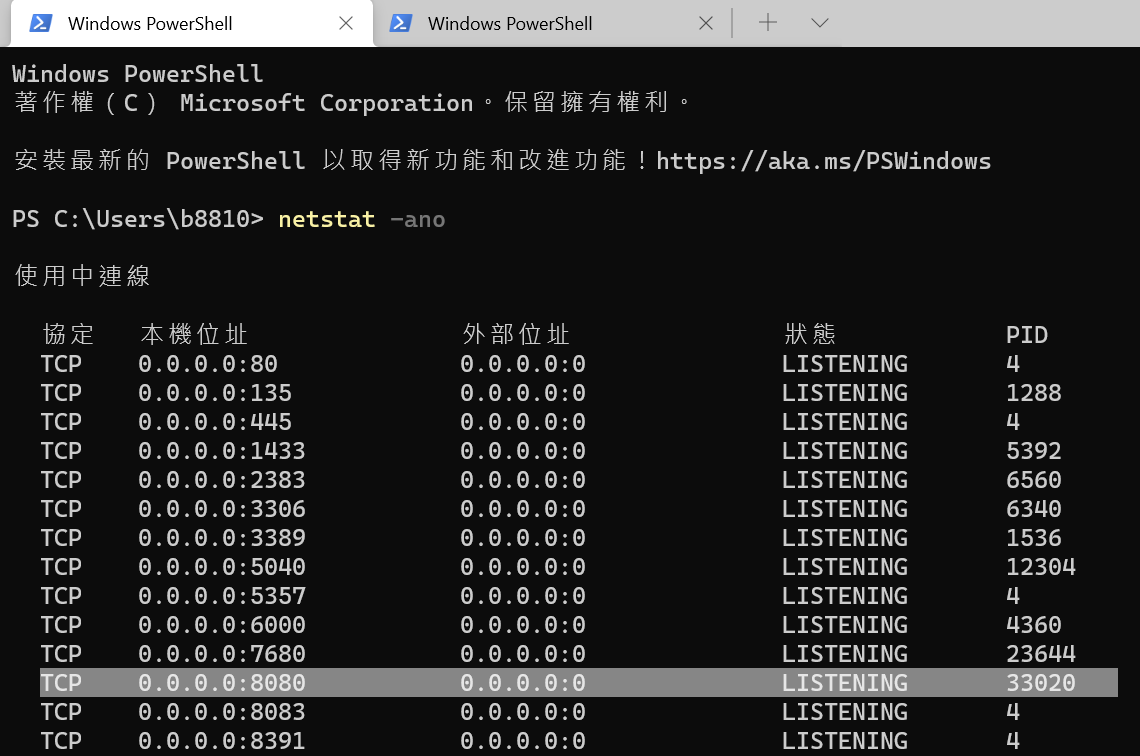Click LISTENING state in the 0.0.0.0:1433 row
This screenshot has width=1140, height=756.
[x=845, y=451]
